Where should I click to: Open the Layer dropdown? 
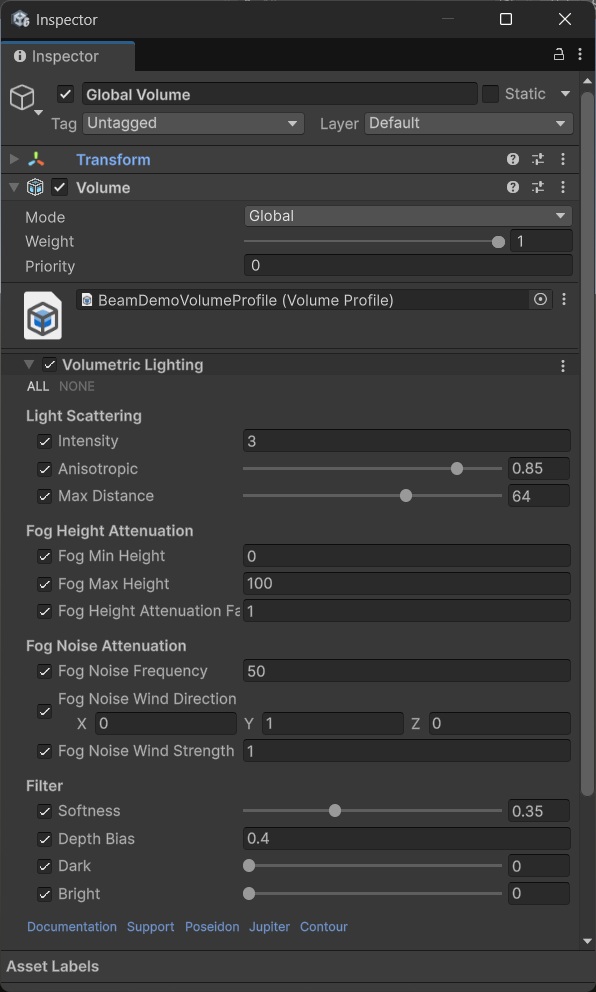click(468, 123)
